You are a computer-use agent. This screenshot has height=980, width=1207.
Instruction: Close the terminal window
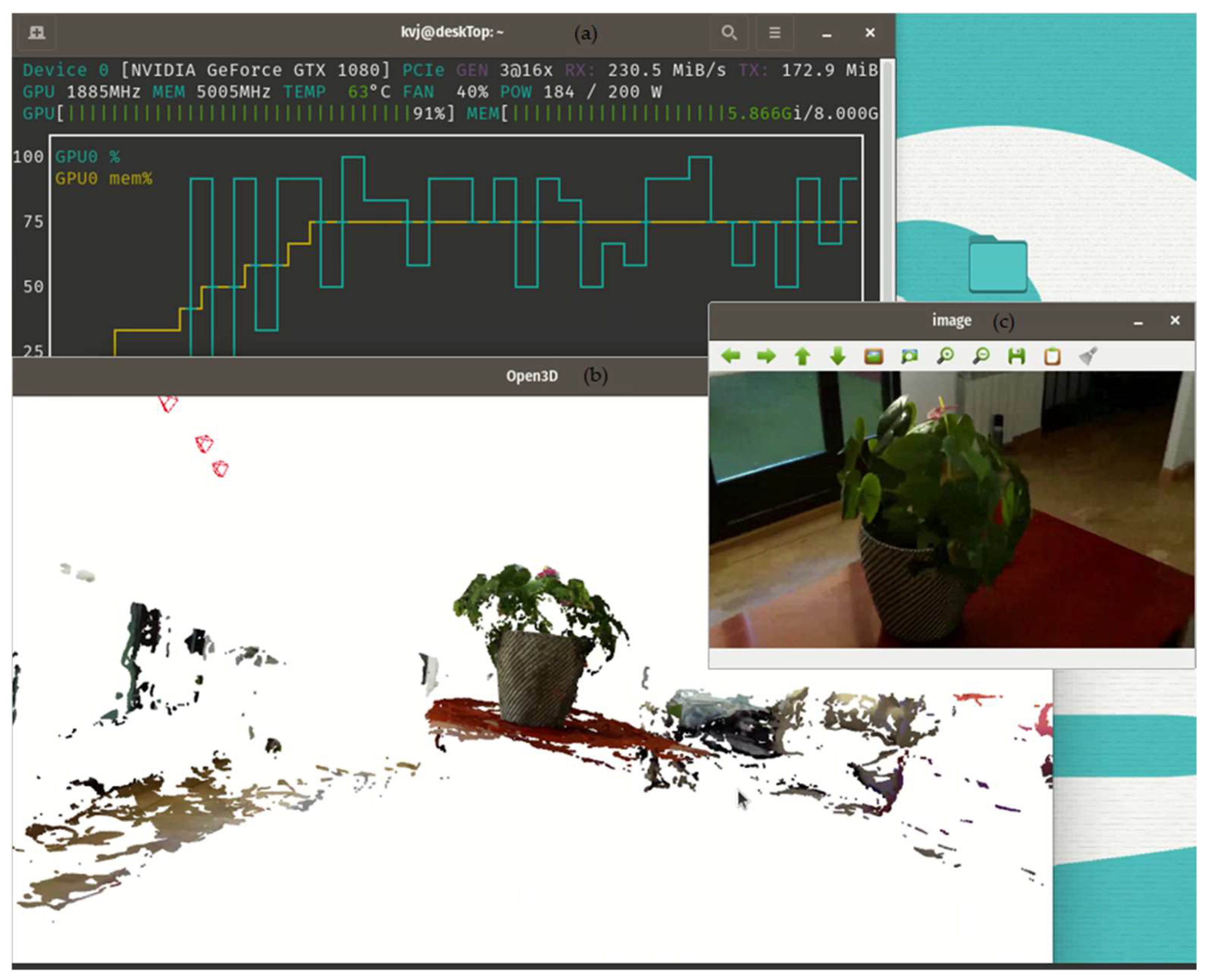[x=870, y=33]
